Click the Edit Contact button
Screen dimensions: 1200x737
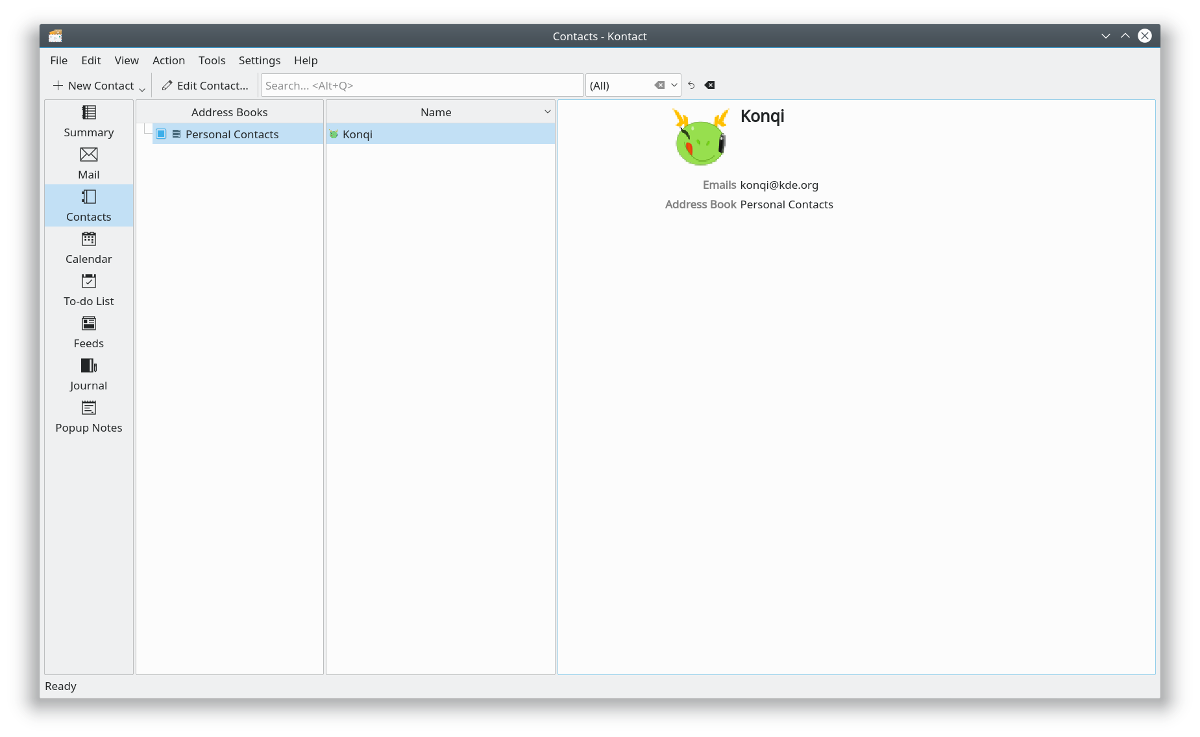tap(205, 86)
